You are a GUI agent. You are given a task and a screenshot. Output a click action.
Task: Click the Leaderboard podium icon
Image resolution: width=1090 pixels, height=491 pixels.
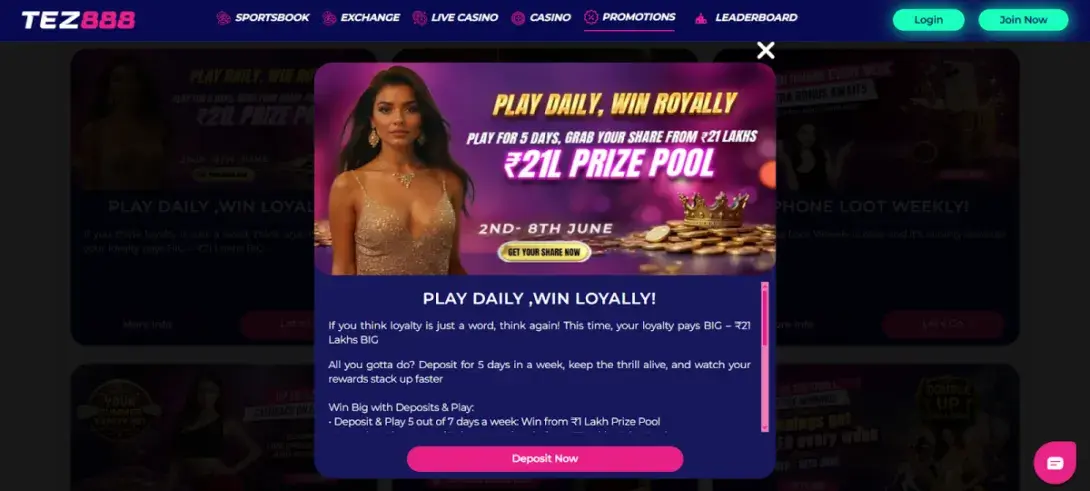coord(701,19)
